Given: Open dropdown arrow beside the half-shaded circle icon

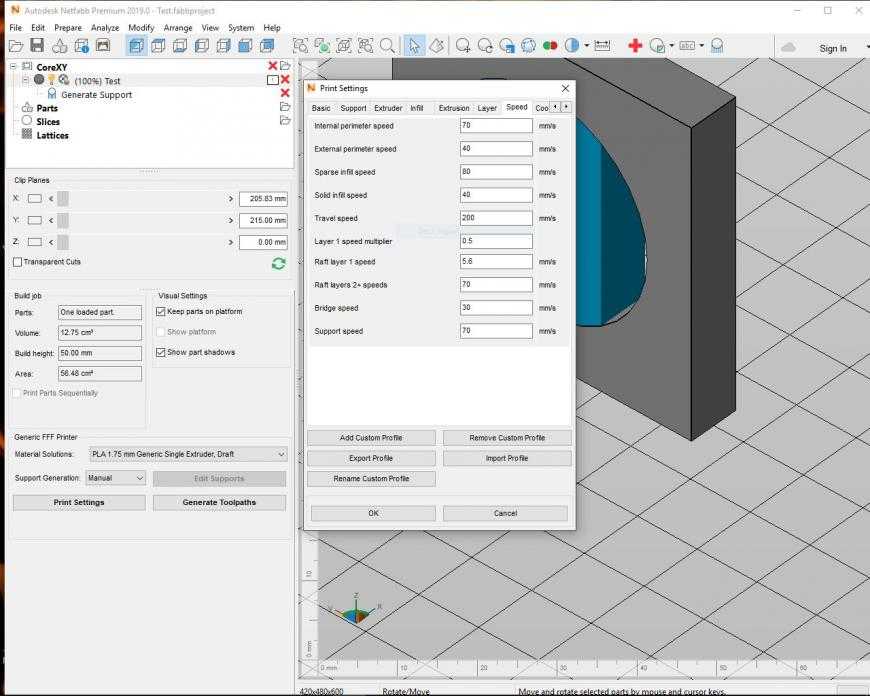Looking at the screenshot, I should (x=586, y=46).
